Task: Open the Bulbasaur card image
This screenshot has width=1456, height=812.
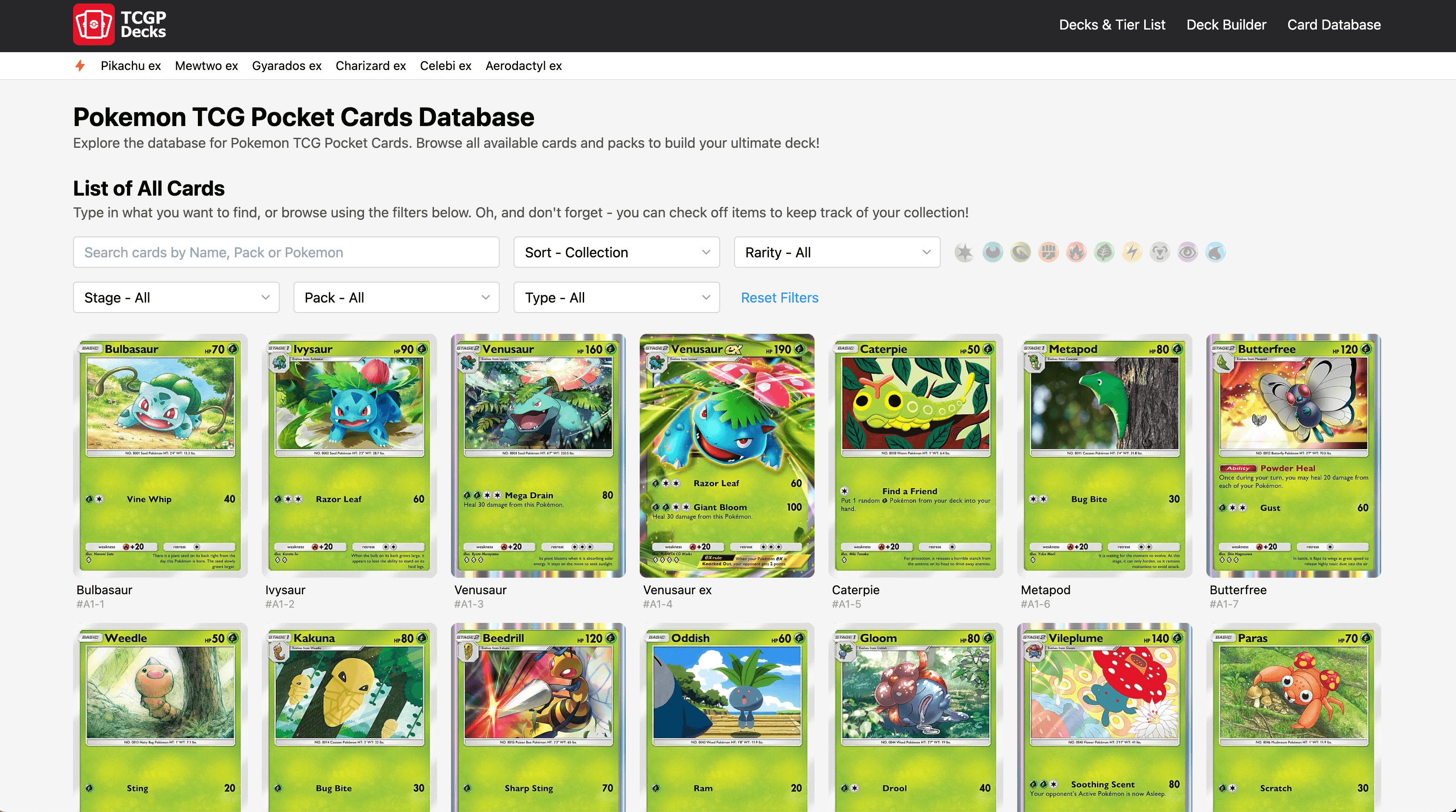Action: coord(160,456)
